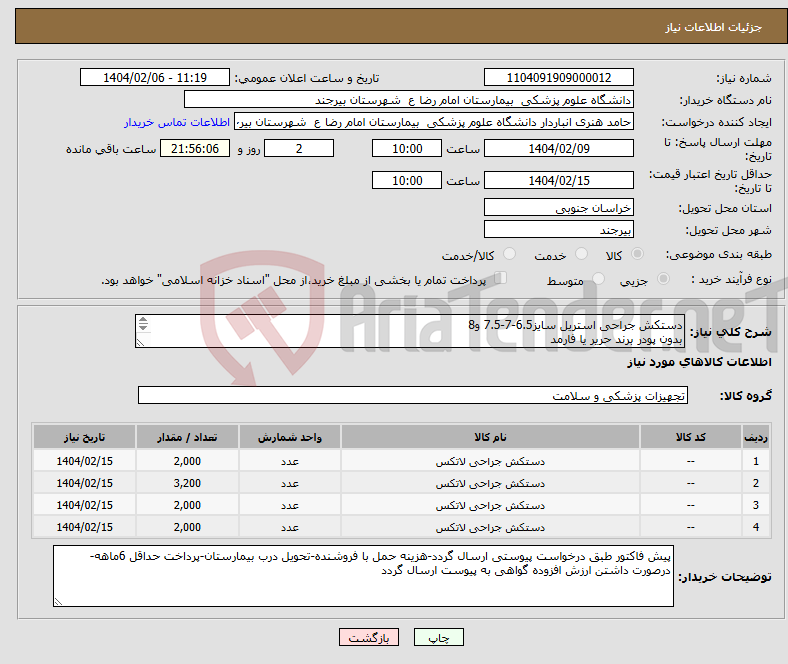
Task: Click the جزئیات اطلاعات نیاز page title
Action: (713, 27)
